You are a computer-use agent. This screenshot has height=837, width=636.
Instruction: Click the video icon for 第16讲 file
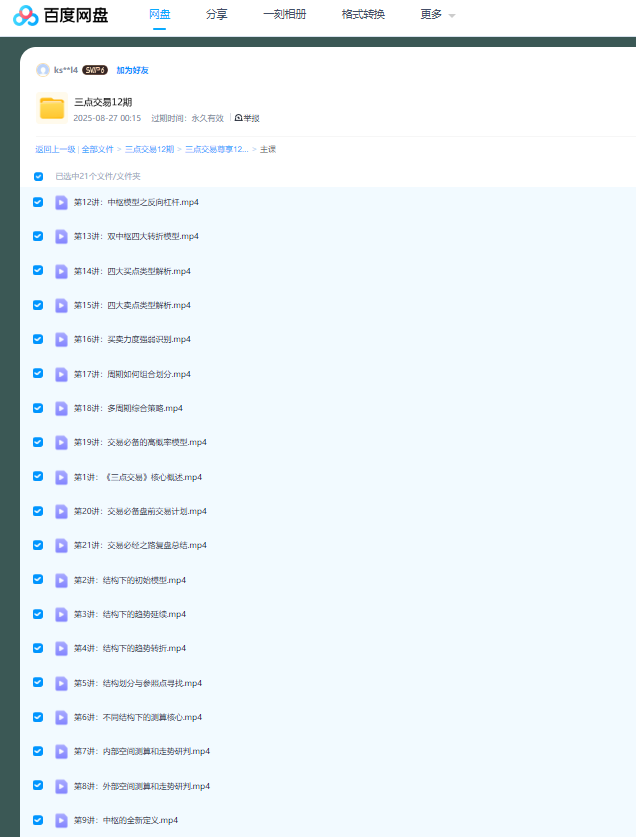click(x=61, y=339)
